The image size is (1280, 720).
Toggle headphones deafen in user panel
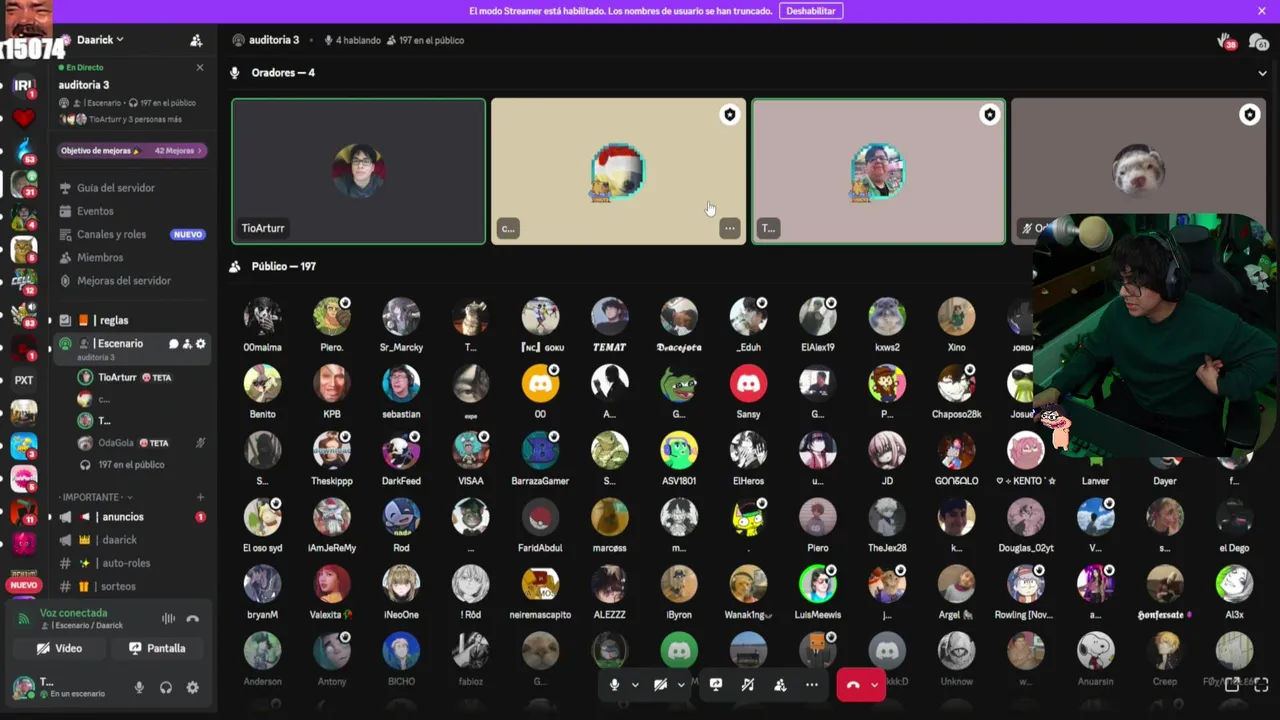(166, 688)
